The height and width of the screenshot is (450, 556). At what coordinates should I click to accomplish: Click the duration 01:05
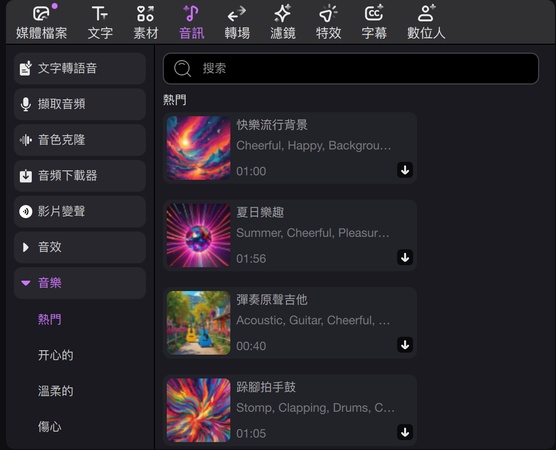coord(251,433)
